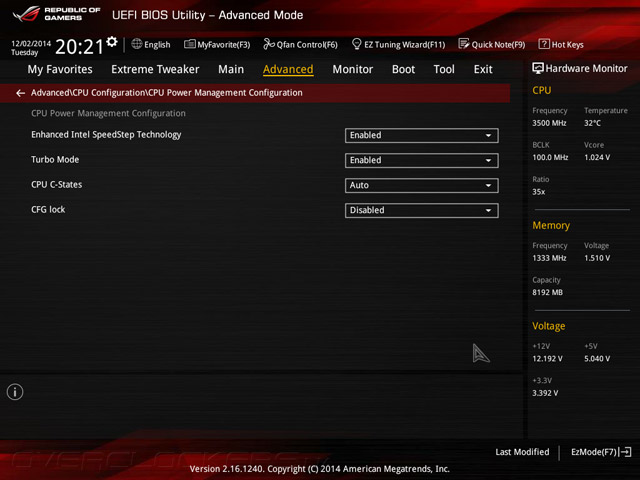This screenshot has height=480, width=640.
Task: Open Quick Note notepad icon
Action: click(x=464, y=44)
